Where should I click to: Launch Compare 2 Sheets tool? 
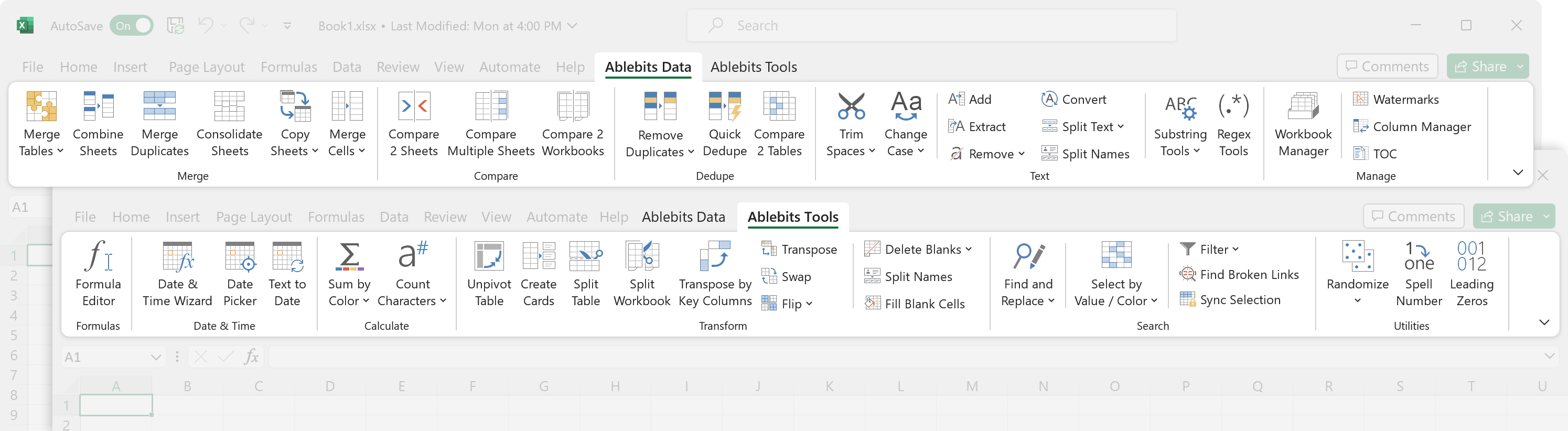coord(413,124)
